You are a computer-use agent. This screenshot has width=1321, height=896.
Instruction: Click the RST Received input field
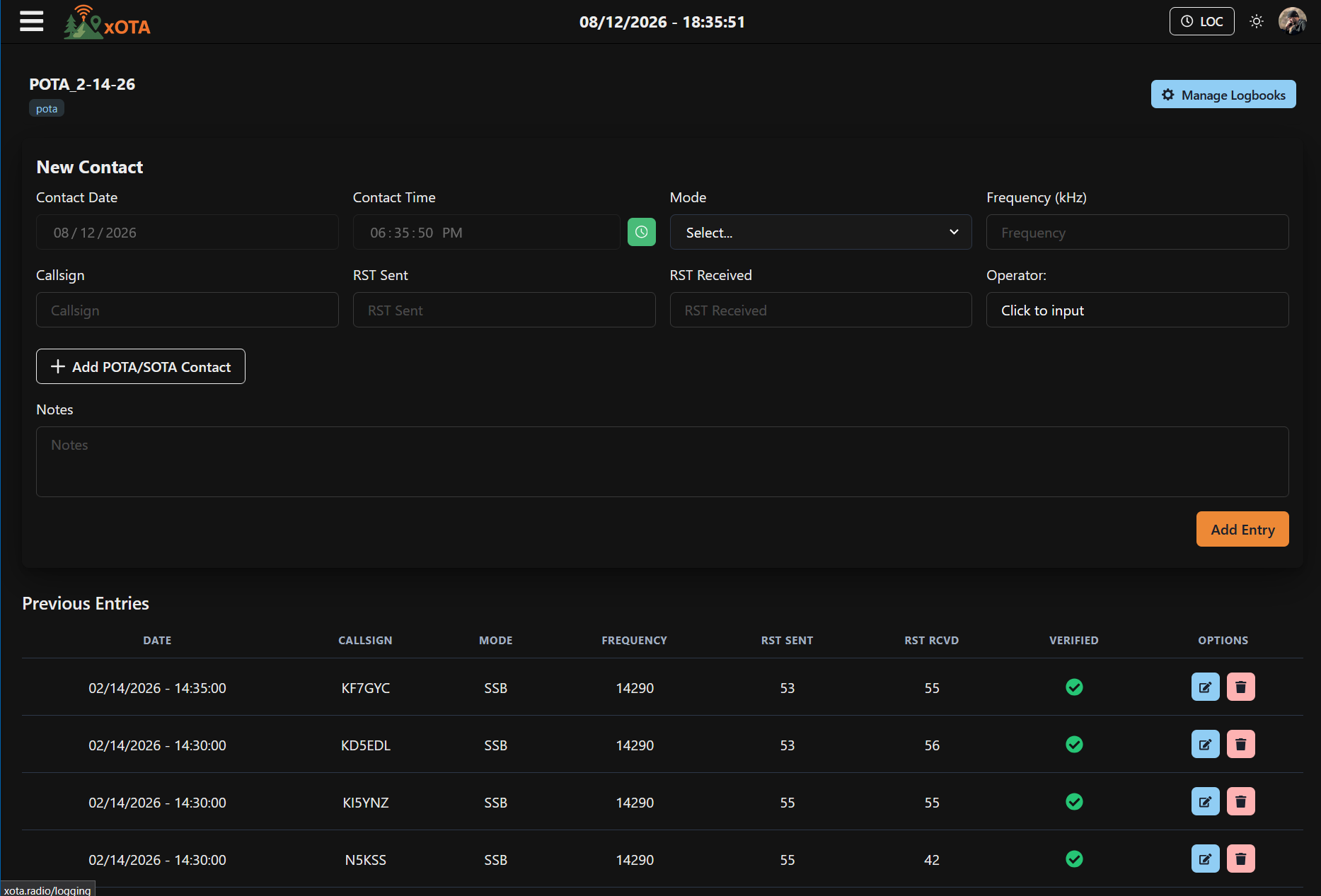pos(820,310)
